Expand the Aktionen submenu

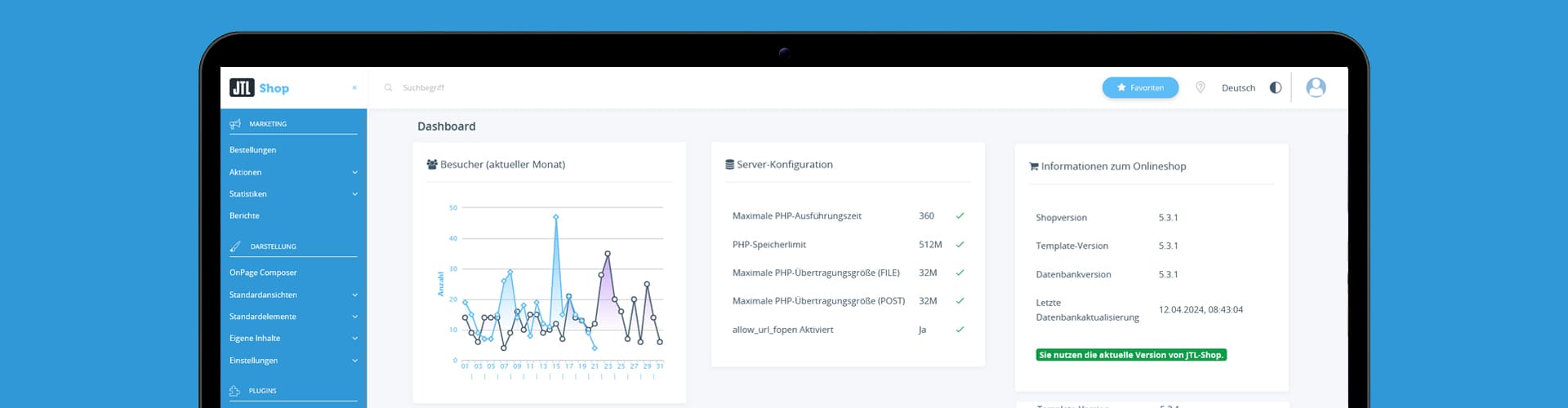pyautogui.click(x=354, y=172)
